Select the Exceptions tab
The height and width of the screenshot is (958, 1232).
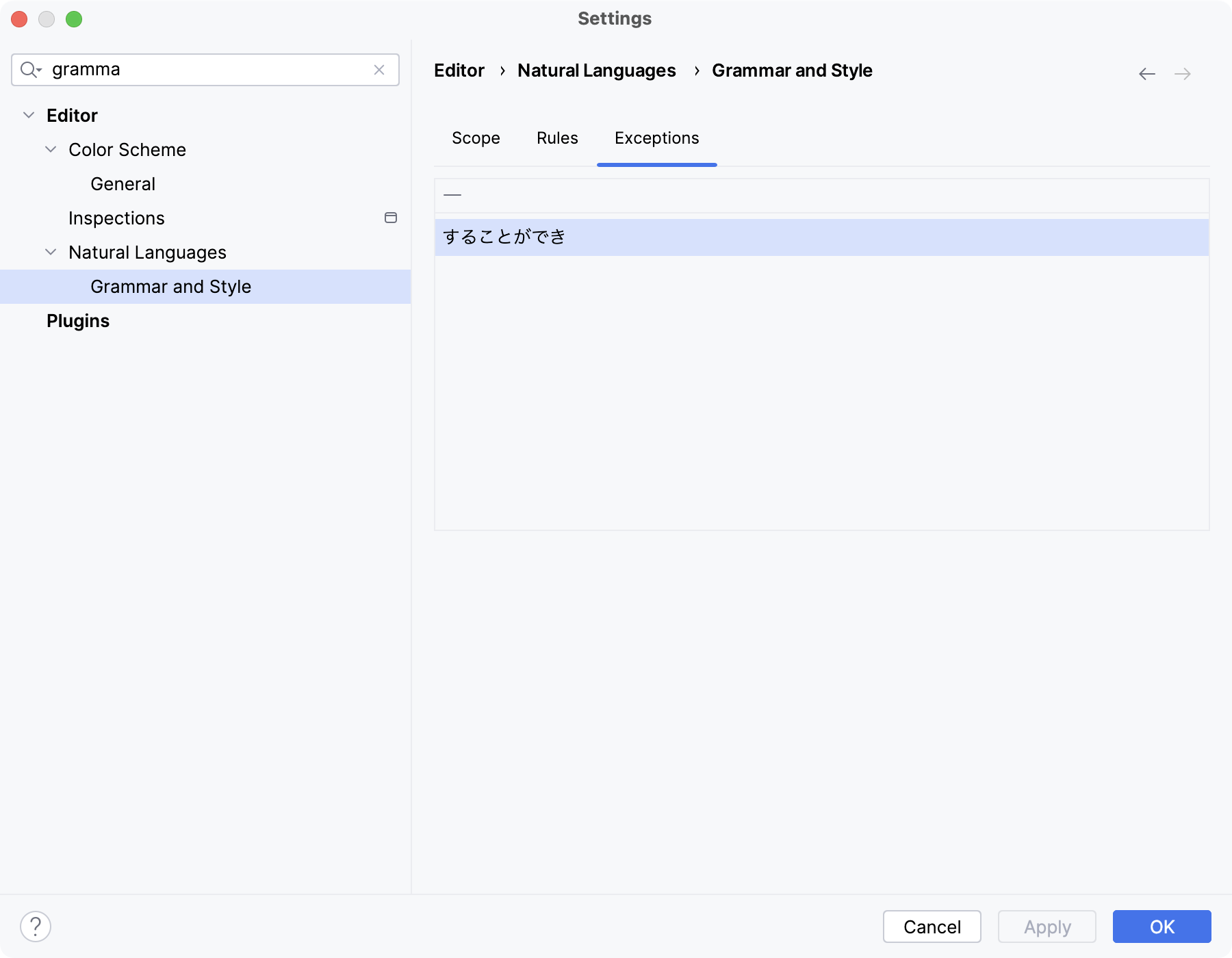point(656,138)
